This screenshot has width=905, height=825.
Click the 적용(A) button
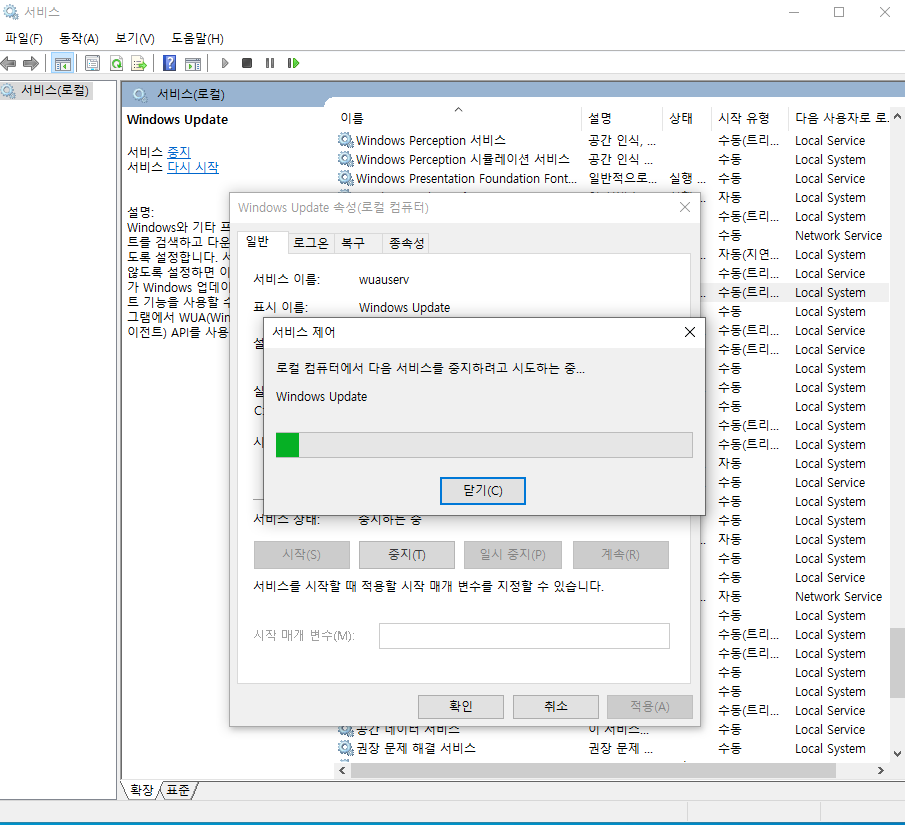pyautogui.click(x=650, y=707)
